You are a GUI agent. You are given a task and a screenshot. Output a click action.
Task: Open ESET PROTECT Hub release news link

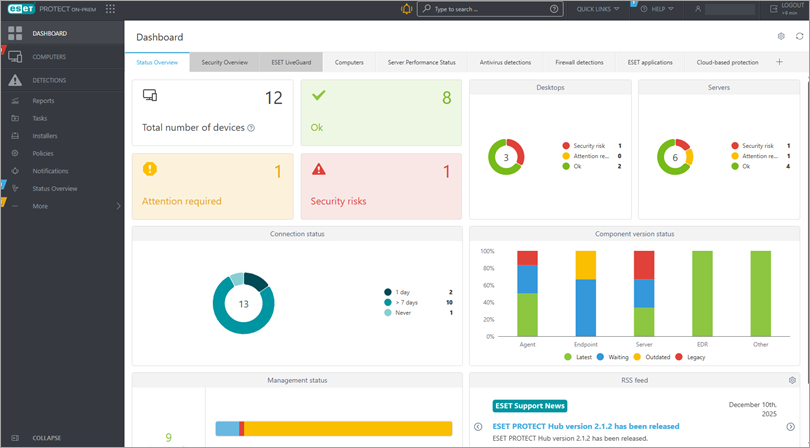[x=586, y=426]
